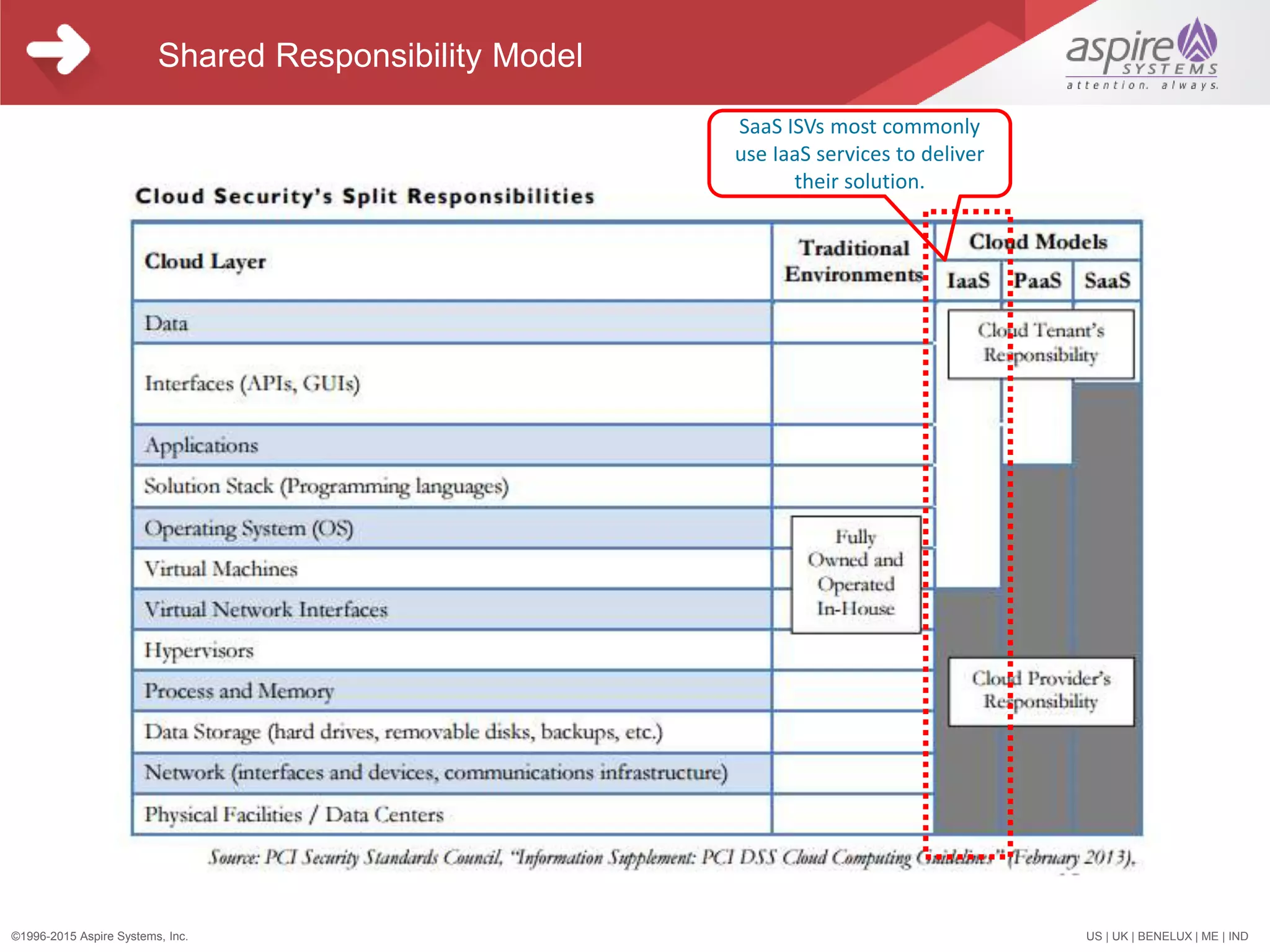1270x952 pixels.
Task: Click the Cloud Provider's Responsibility box
Action: click(x=1041, y=690)
